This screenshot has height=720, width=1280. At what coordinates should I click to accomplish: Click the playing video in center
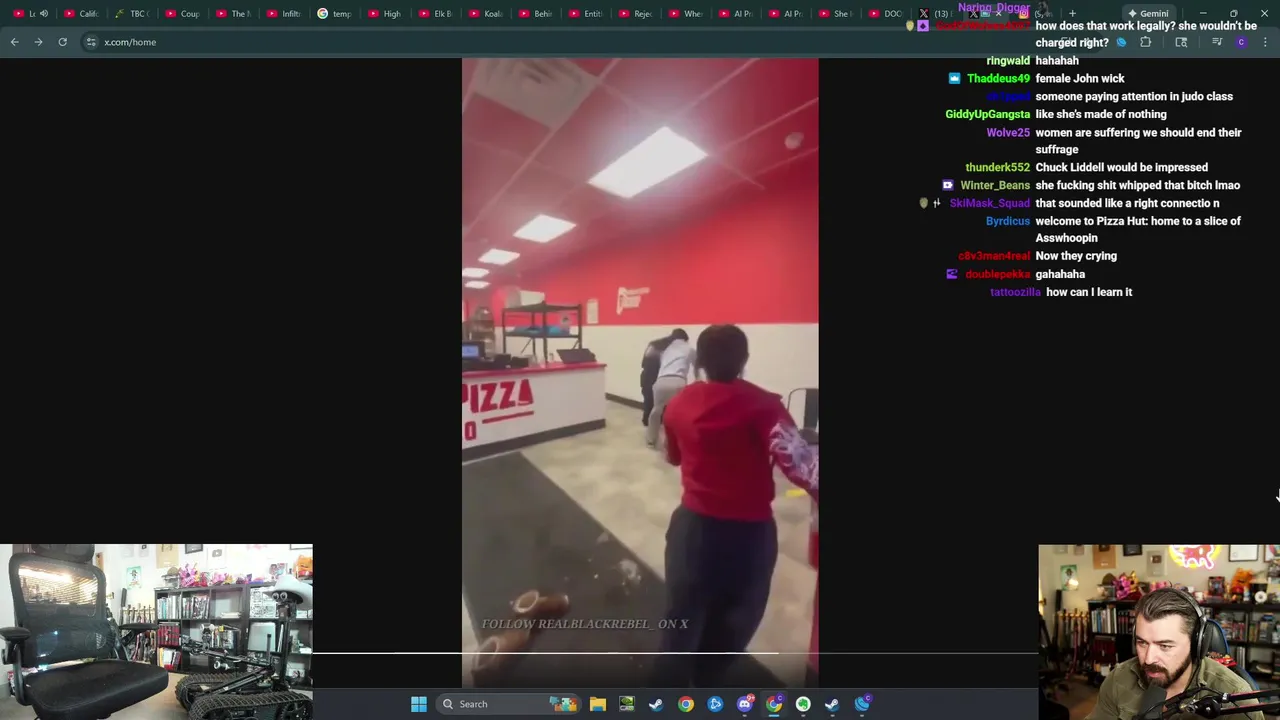640,372
